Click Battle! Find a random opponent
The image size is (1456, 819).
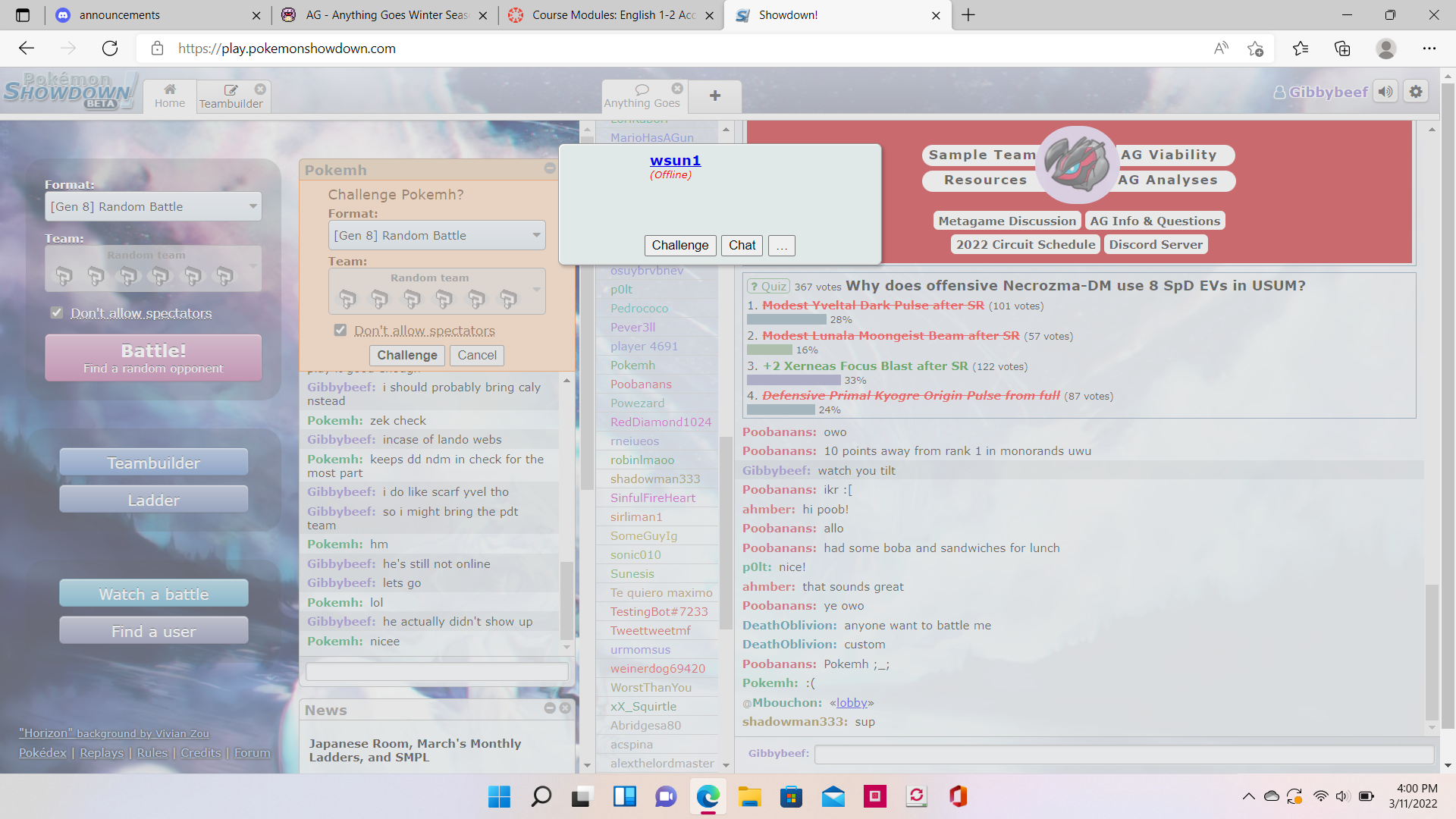pos(153,358)
